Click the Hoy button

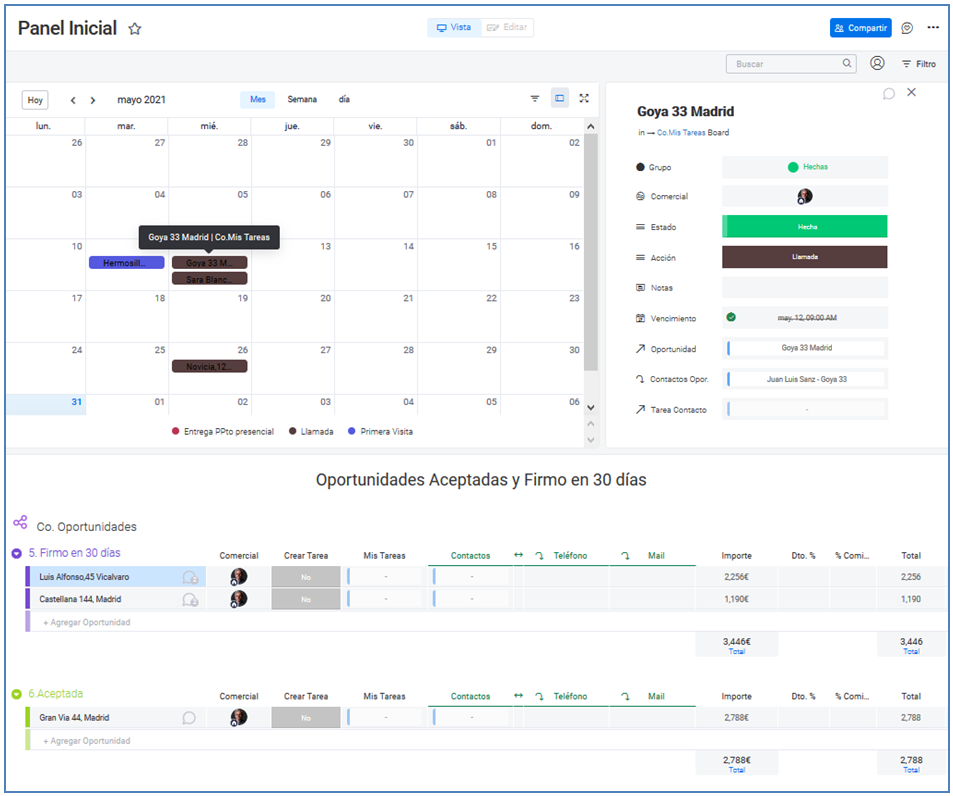coord(35,100)
